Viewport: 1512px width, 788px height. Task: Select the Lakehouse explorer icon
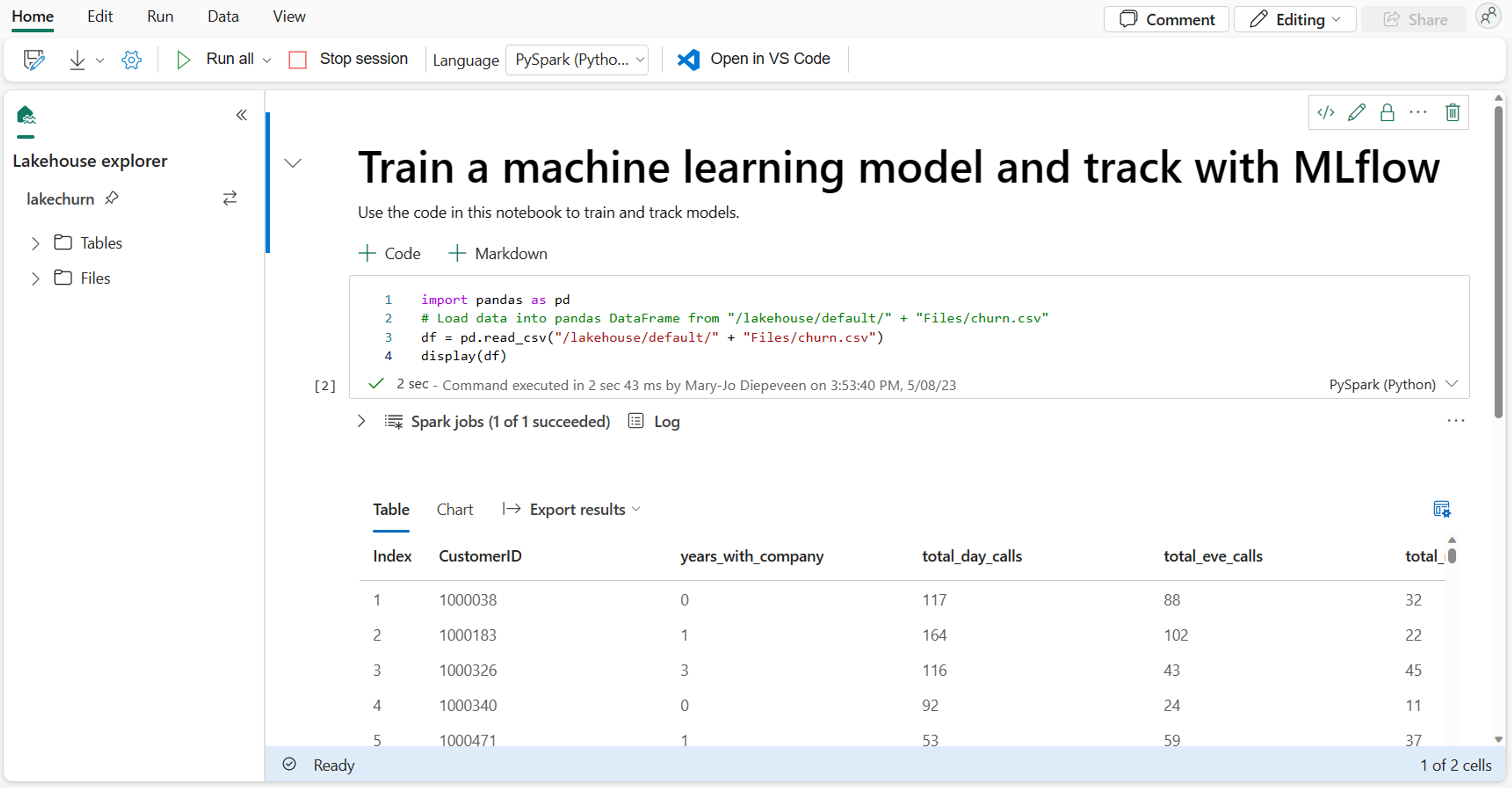pos(26,115)
